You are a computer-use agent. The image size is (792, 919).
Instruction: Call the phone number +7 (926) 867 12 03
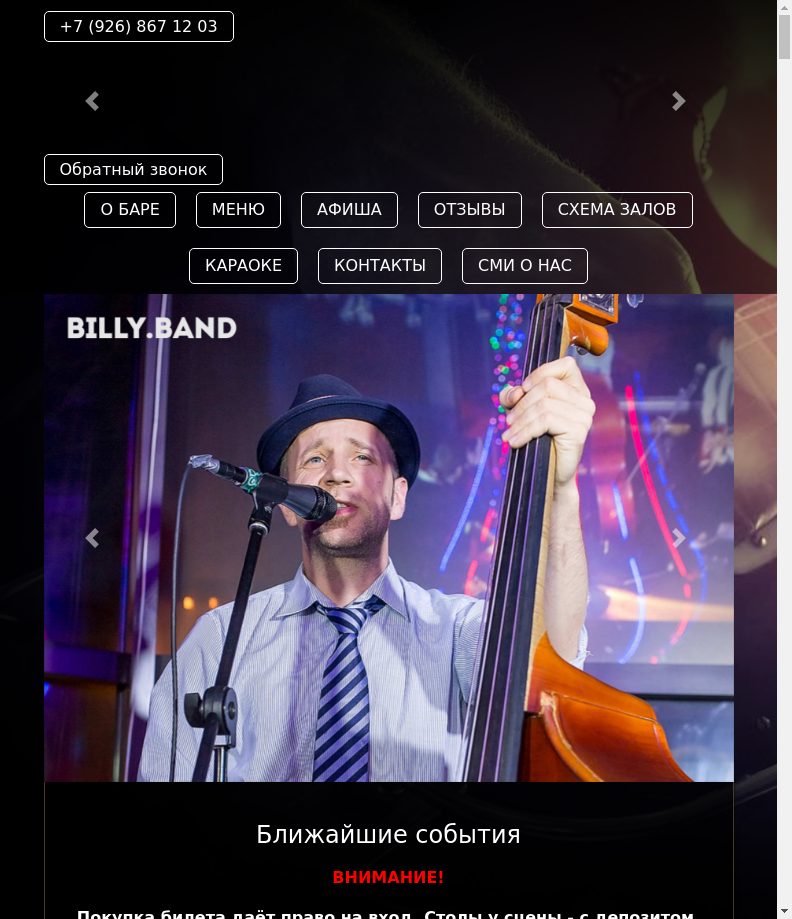(x=139, y=26)
